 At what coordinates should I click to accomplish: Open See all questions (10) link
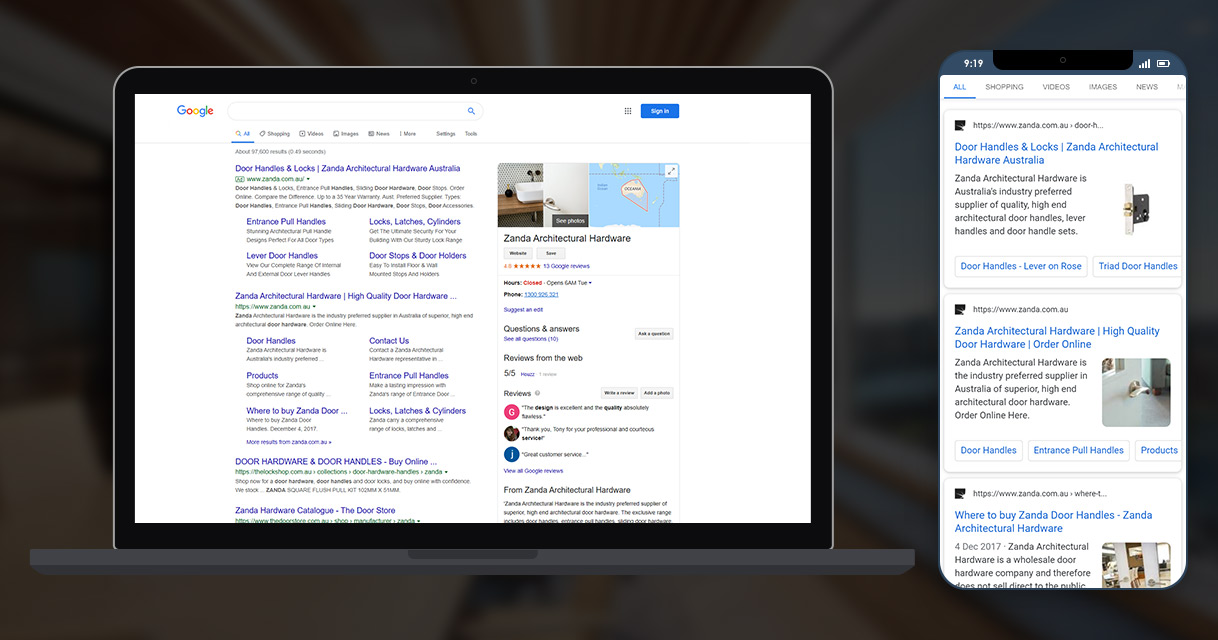point(531,339)
